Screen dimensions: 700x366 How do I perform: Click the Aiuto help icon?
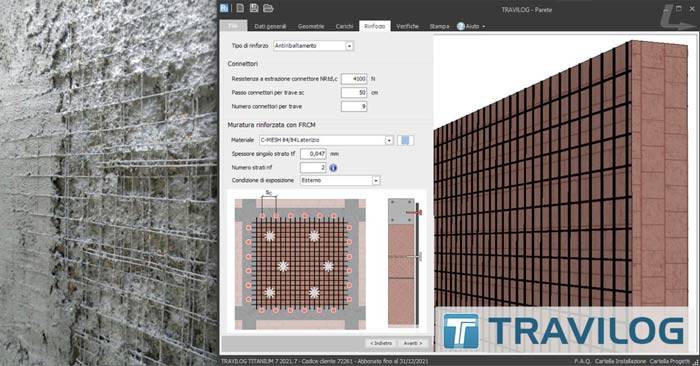point(461,26)
